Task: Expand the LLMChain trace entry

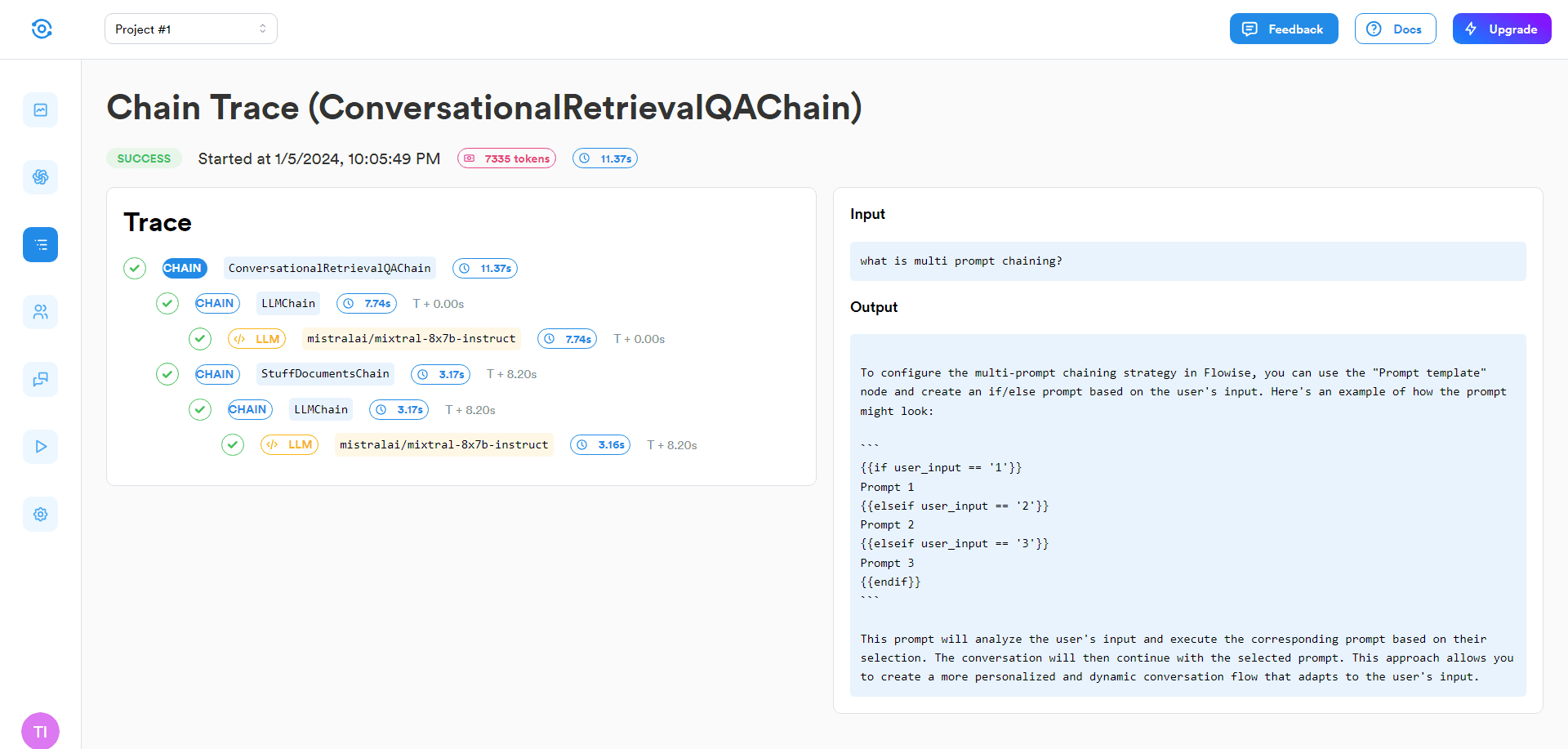Action: 287,303
